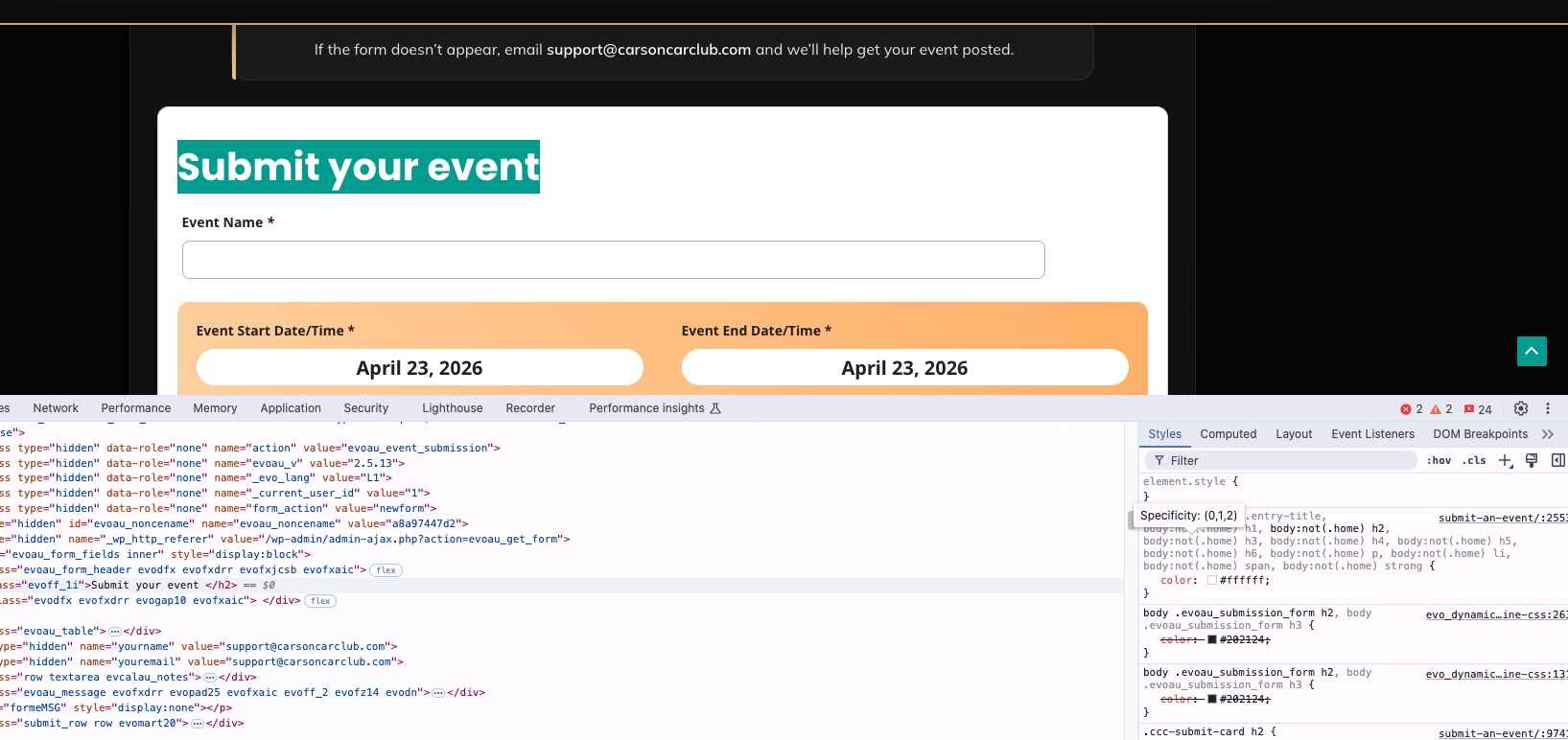
Task: Switch to the Computed tab
Action: click(x=1228, y=434)
